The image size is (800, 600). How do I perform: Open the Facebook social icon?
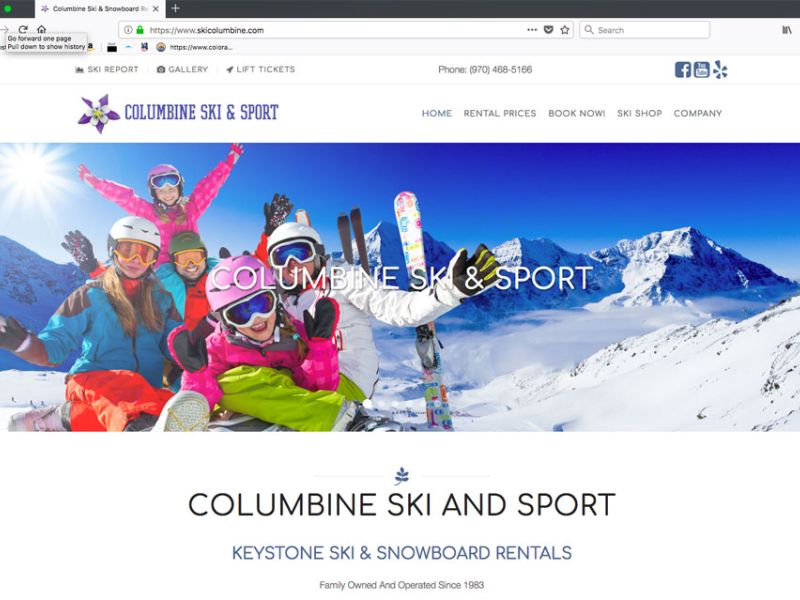click(683, 69)
